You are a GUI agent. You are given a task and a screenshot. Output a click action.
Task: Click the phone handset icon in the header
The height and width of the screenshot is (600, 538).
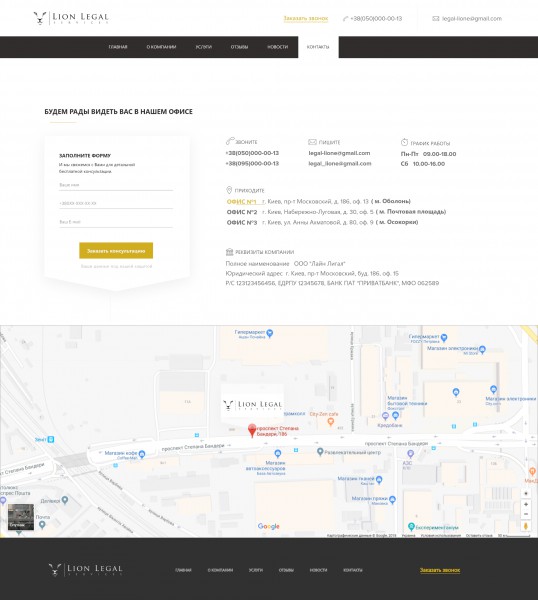(x=346, y=18)
